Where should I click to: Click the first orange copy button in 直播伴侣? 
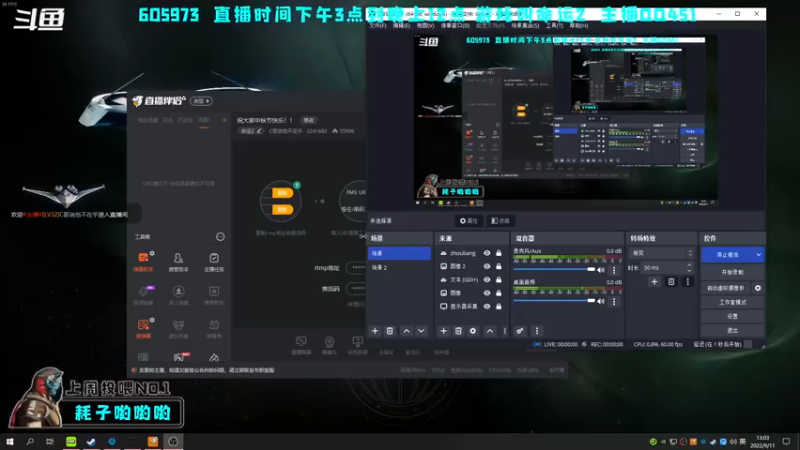(282, 193)
